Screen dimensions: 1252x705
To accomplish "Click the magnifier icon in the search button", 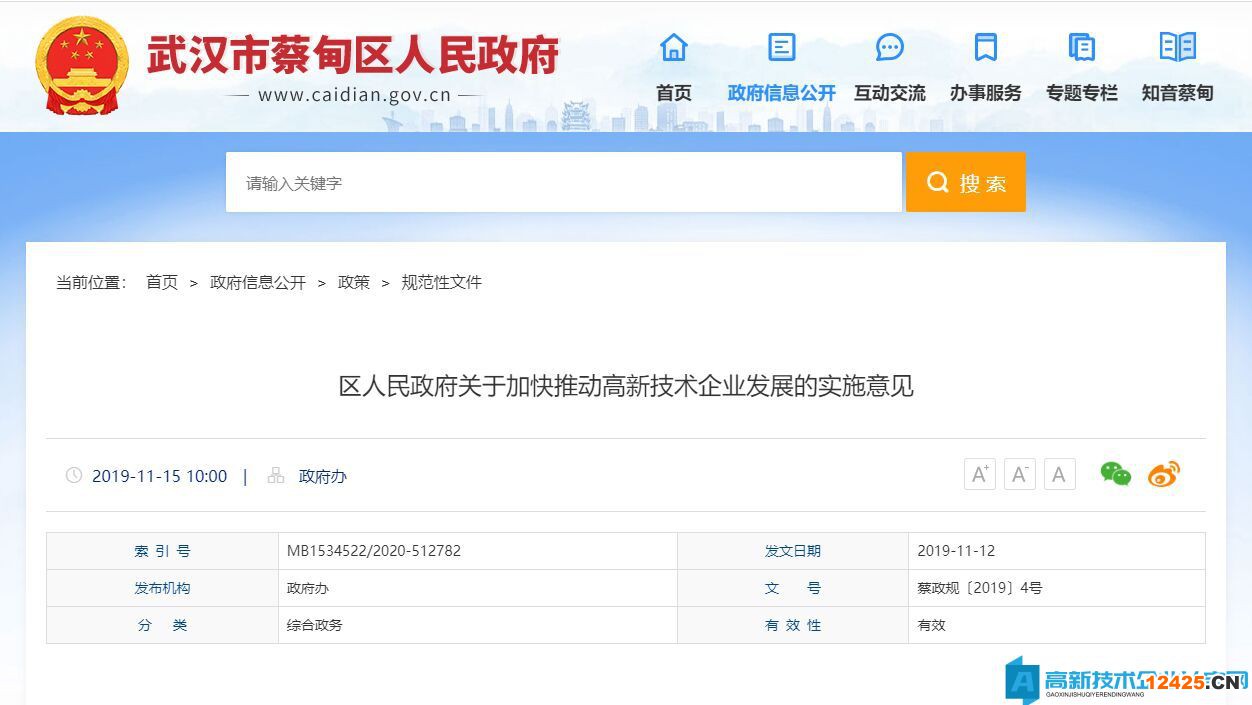I will tap(937, 182).
